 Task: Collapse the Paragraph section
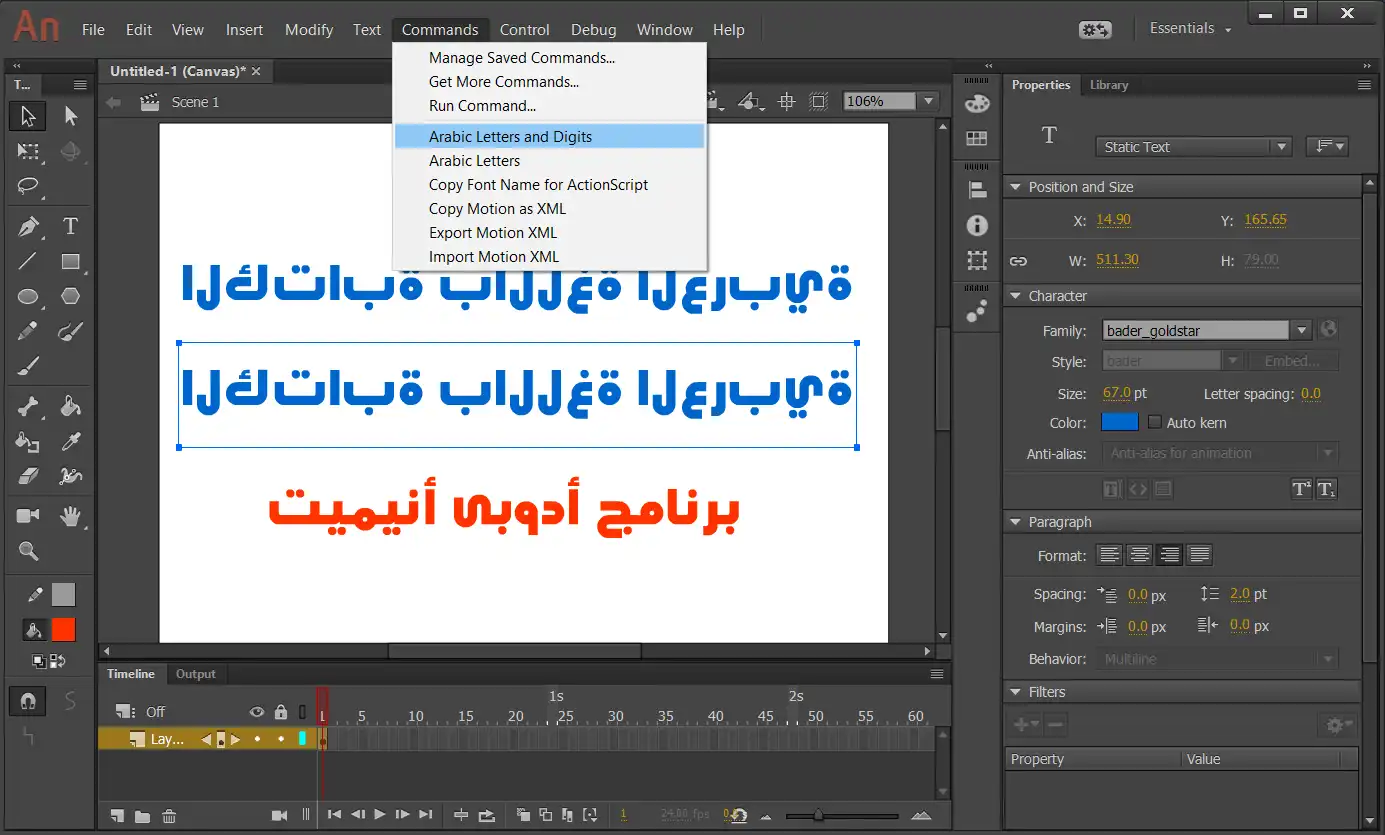(x=1016, y=522)
